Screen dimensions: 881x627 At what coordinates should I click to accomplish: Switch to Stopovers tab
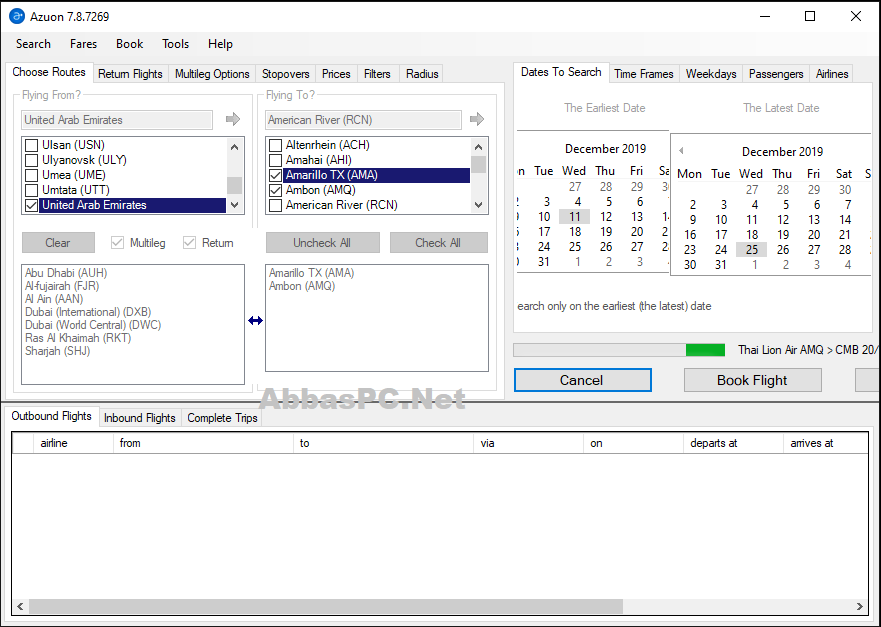tap(285, 74)
